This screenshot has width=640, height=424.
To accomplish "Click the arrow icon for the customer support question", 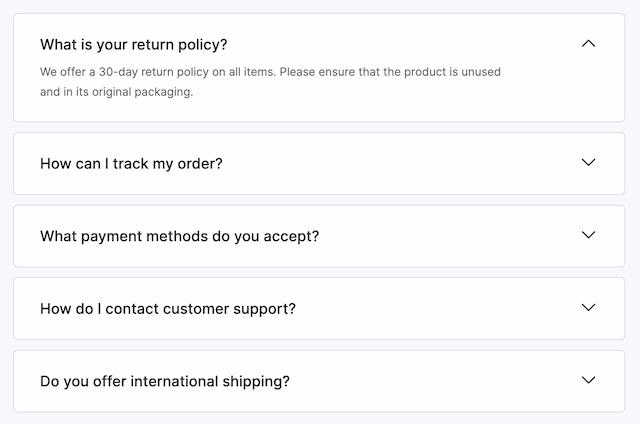I will pos(588,308).
